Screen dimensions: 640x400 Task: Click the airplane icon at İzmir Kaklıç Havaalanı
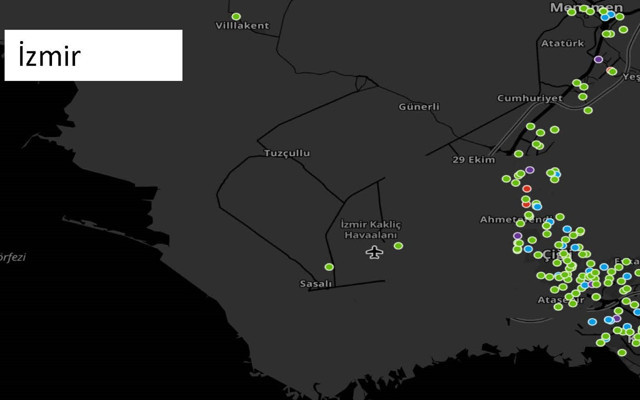pos(374,252)
